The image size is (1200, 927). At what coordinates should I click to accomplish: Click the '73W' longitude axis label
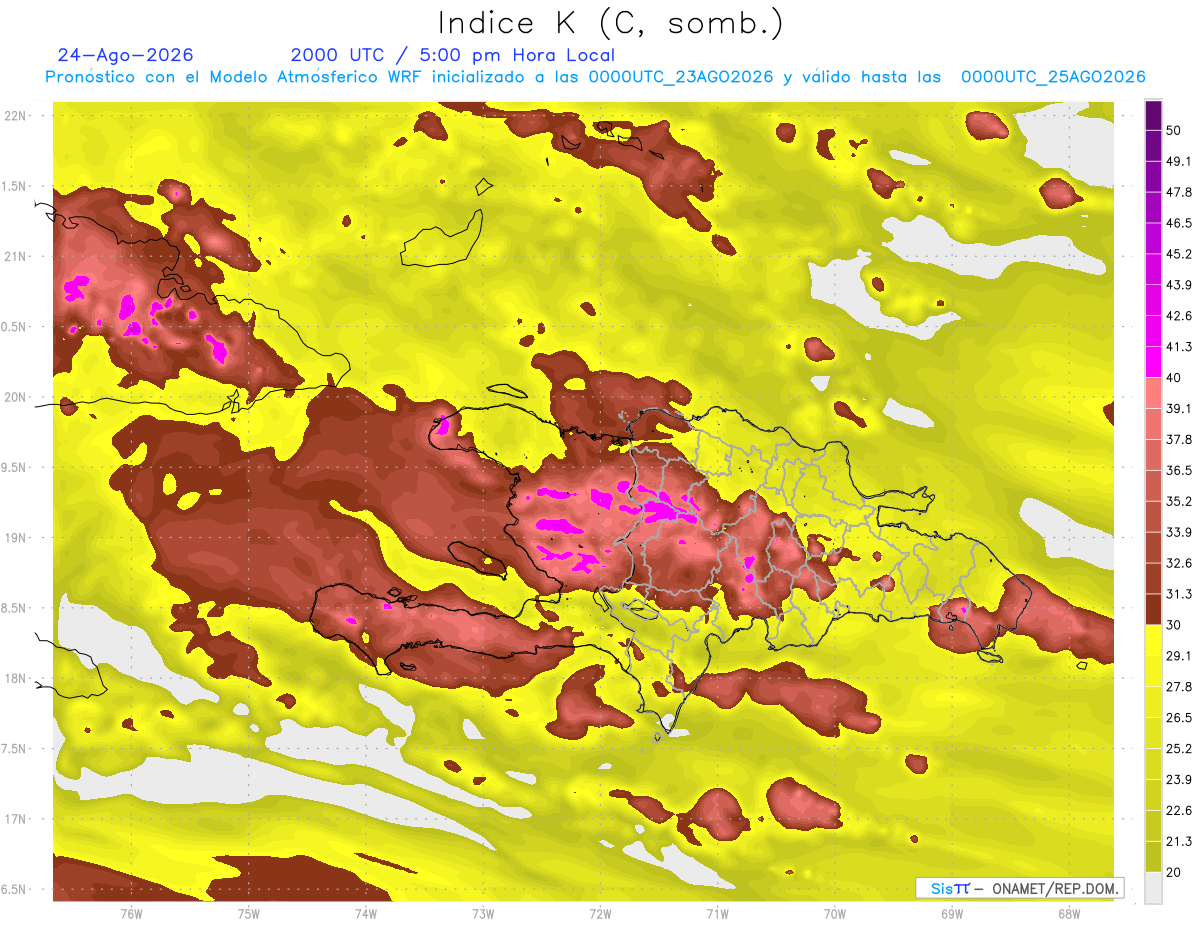pyautogui.click(x=483, y=914)
